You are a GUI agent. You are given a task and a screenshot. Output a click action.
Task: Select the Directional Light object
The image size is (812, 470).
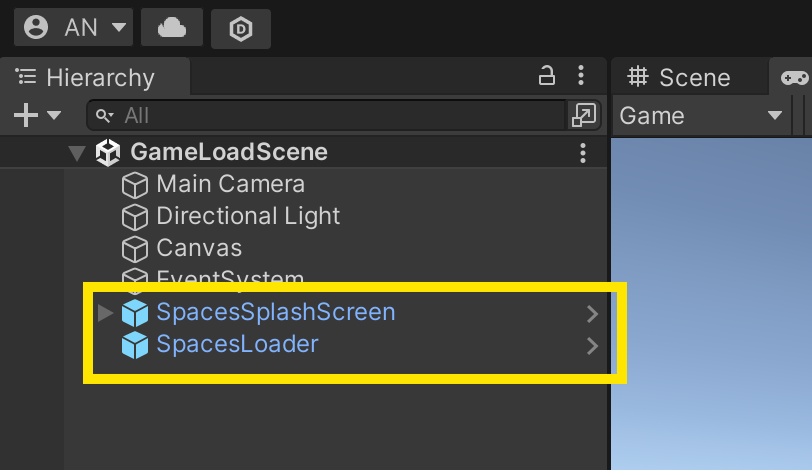click(x=248, y=216)
